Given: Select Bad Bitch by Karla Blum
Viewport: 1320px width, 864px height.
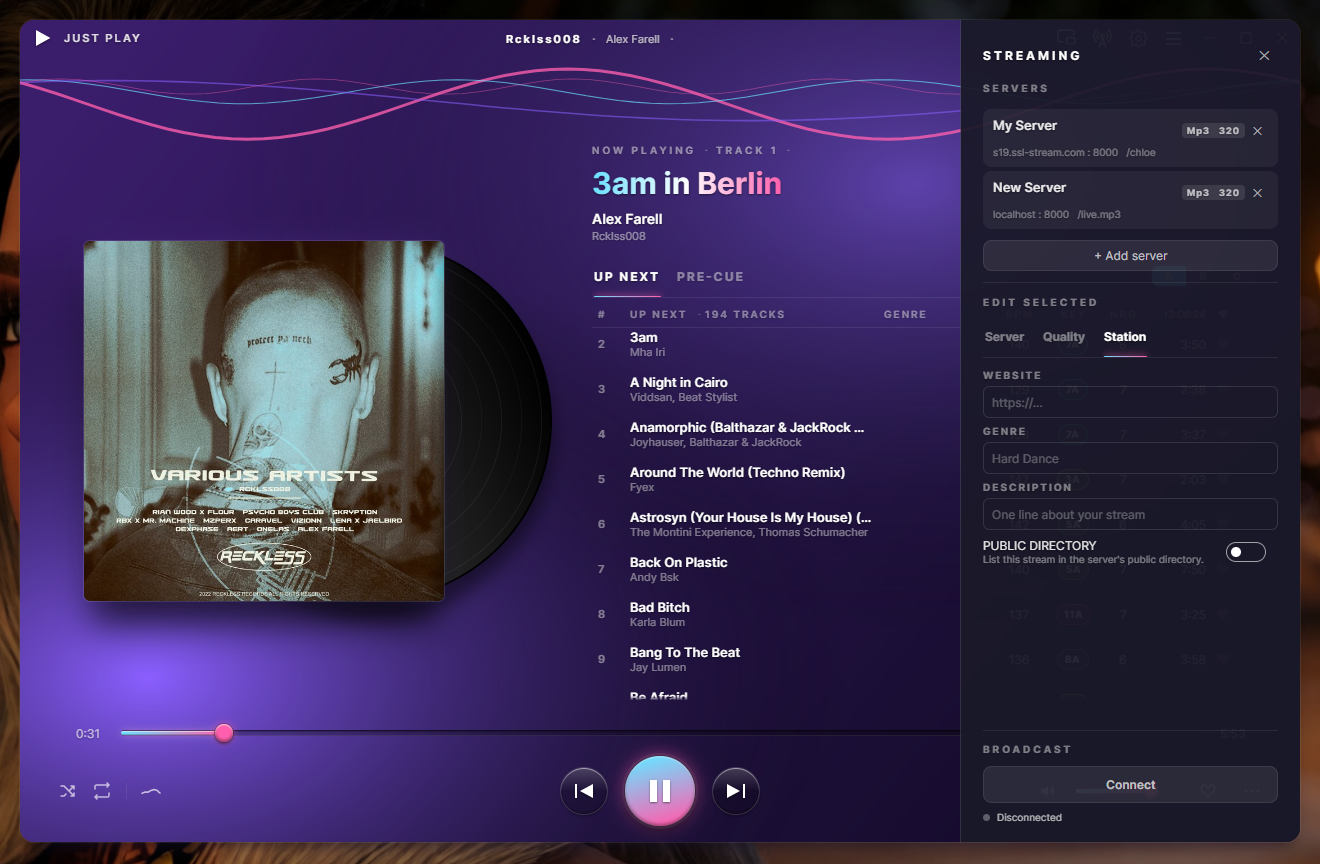Looking at the screenshot, I should pyautogui.click(x=776, y=615).
